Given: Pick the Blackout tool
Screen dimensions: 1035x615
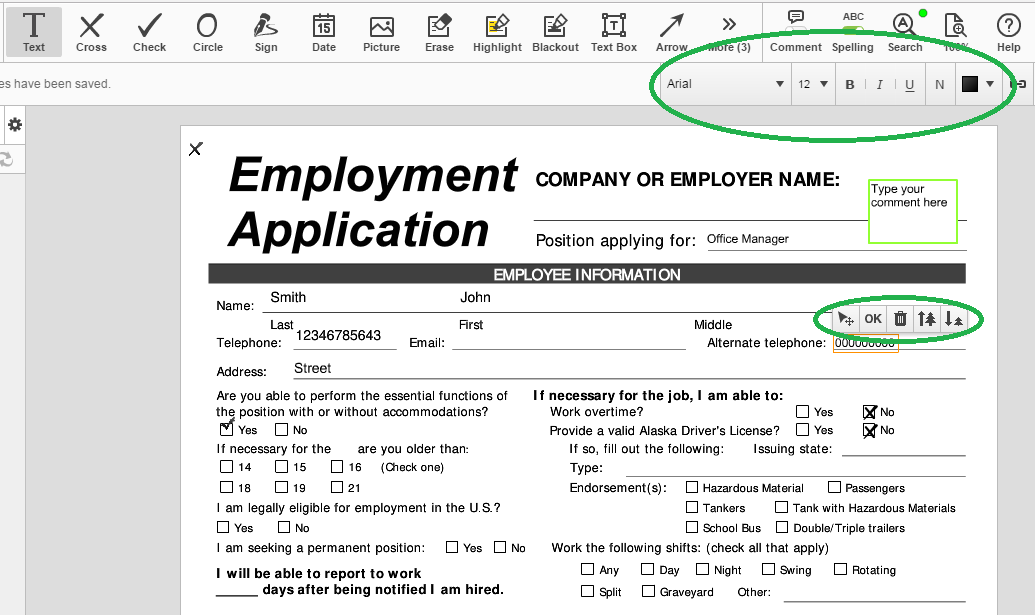Looking at the screenshot, I should pyautogui.click(x=555, y=32).
